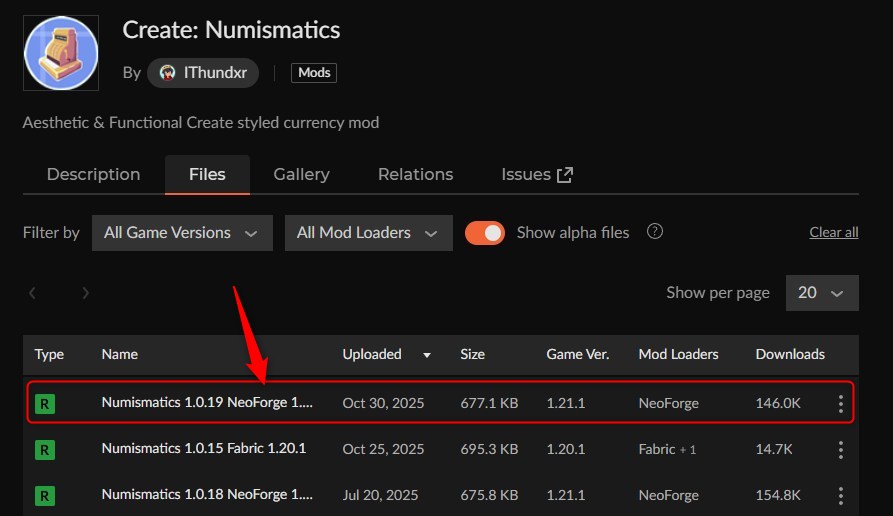
Task: Go to next page with right chevron
Action: point(85,293)
